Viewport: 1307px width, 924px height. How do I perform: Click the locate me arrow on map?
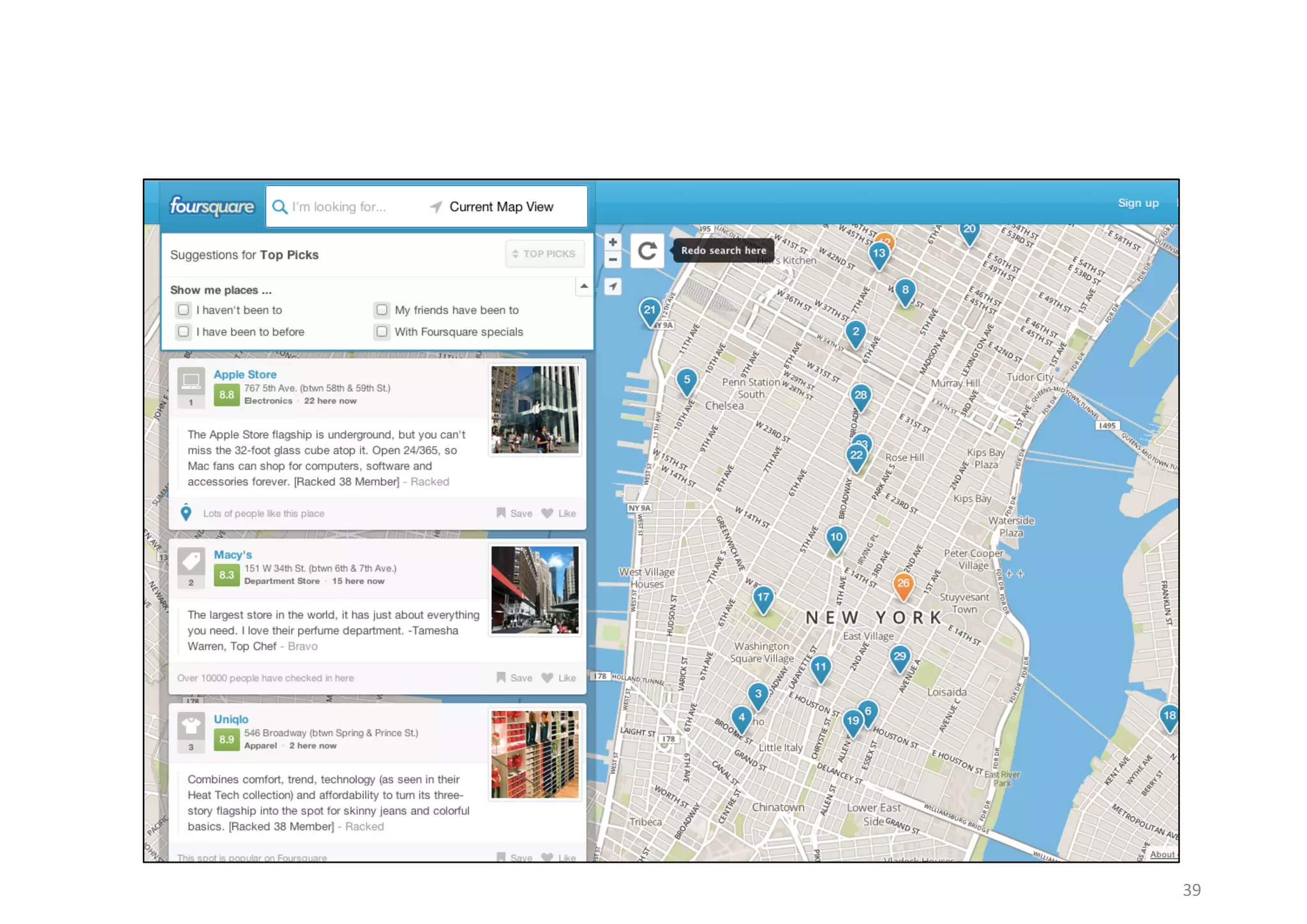[x=613, y=287]
